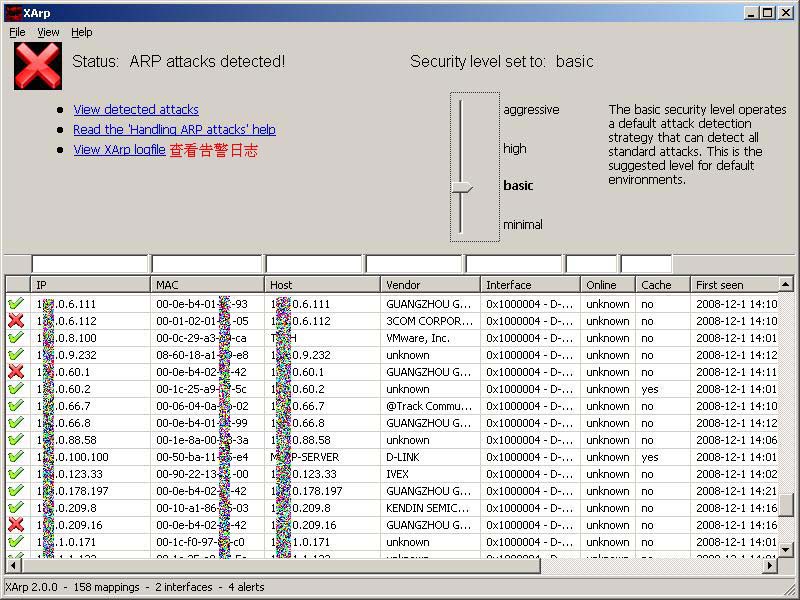Click the green check icon for the VMware row

pyautogui.click(x=16, y=338)
